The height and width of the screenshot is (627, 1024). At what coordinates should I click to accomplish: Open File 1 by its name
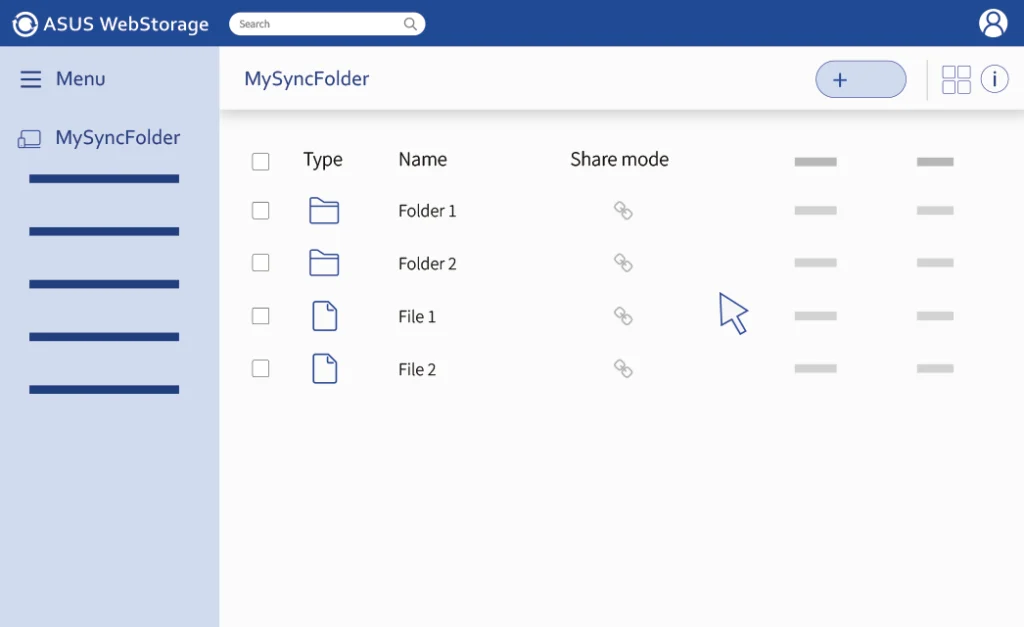(x=417, y=317)
